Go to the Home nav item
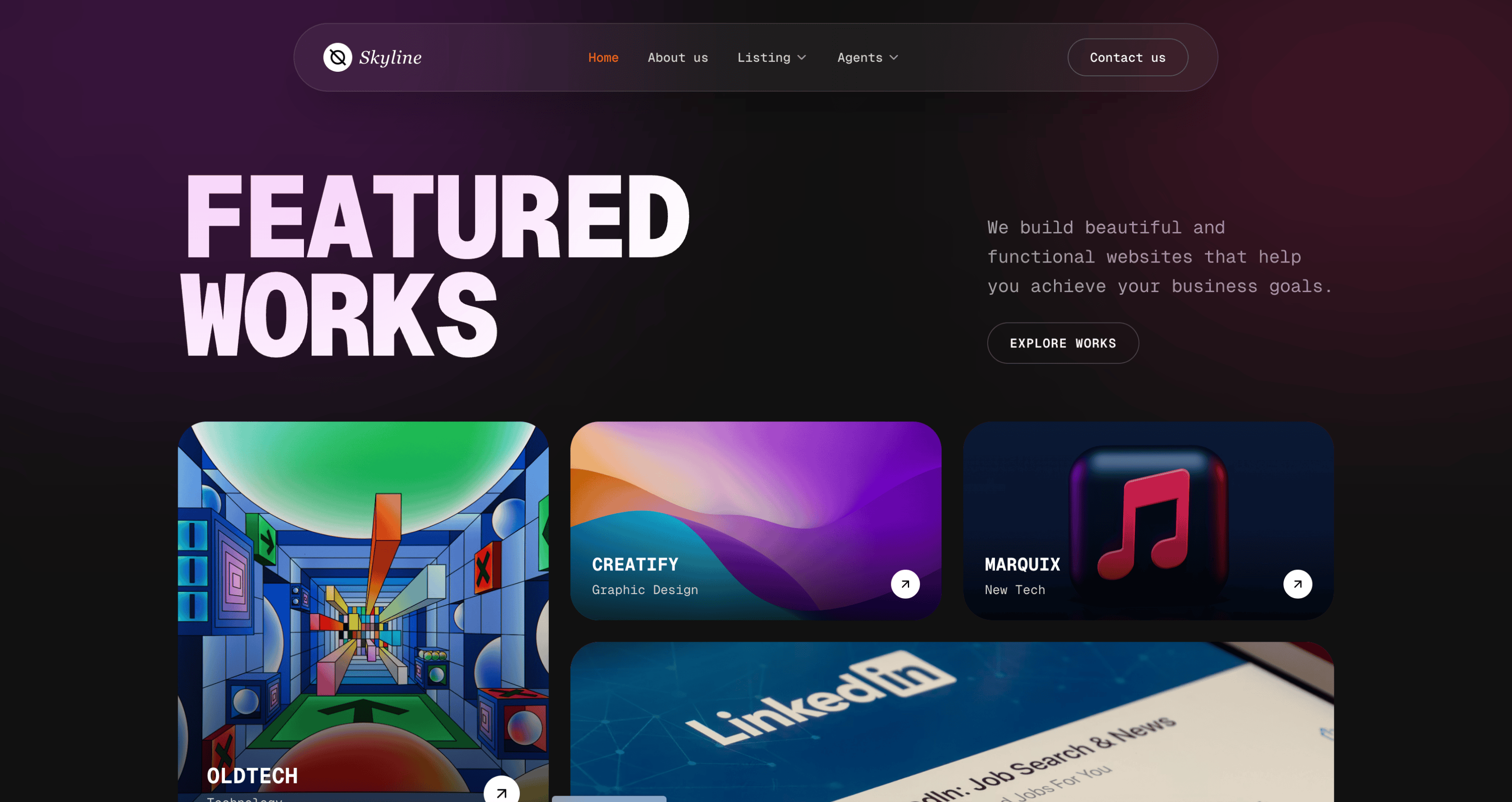Viewport: 1512px width, 802px height. coord(603,58)
